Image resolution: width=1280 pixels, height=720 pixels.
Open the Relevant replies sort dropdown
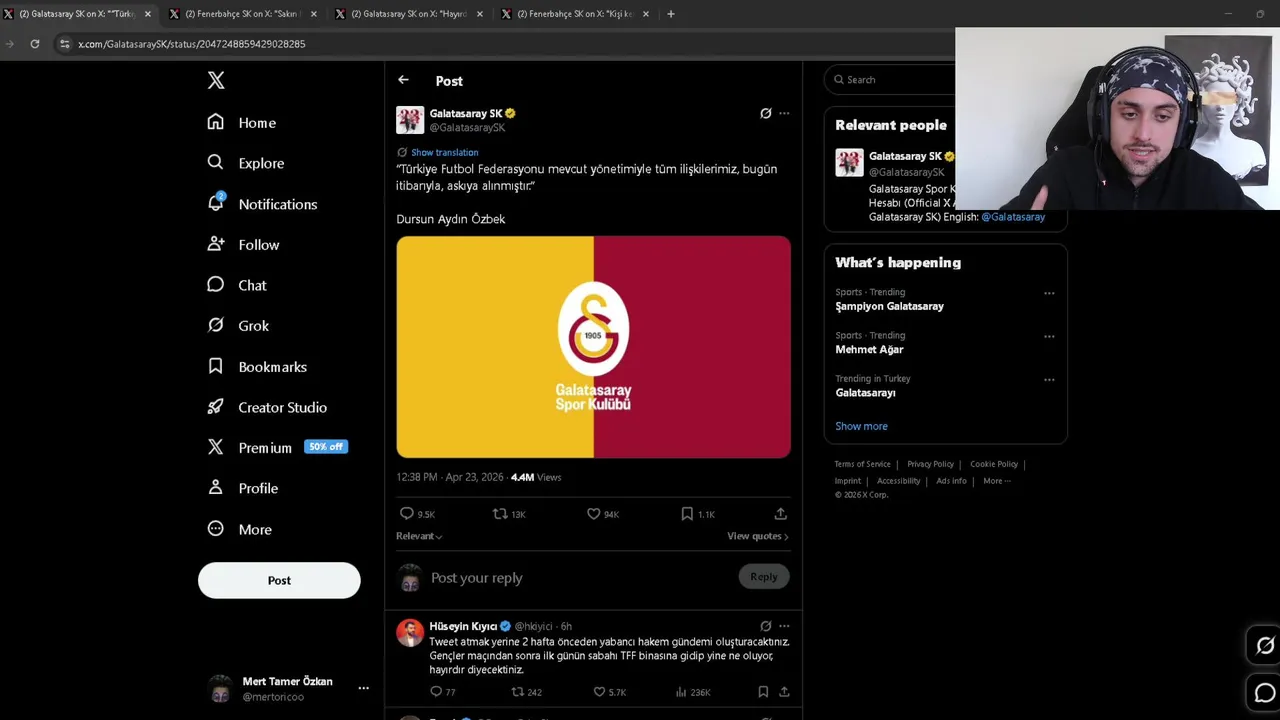419,536
